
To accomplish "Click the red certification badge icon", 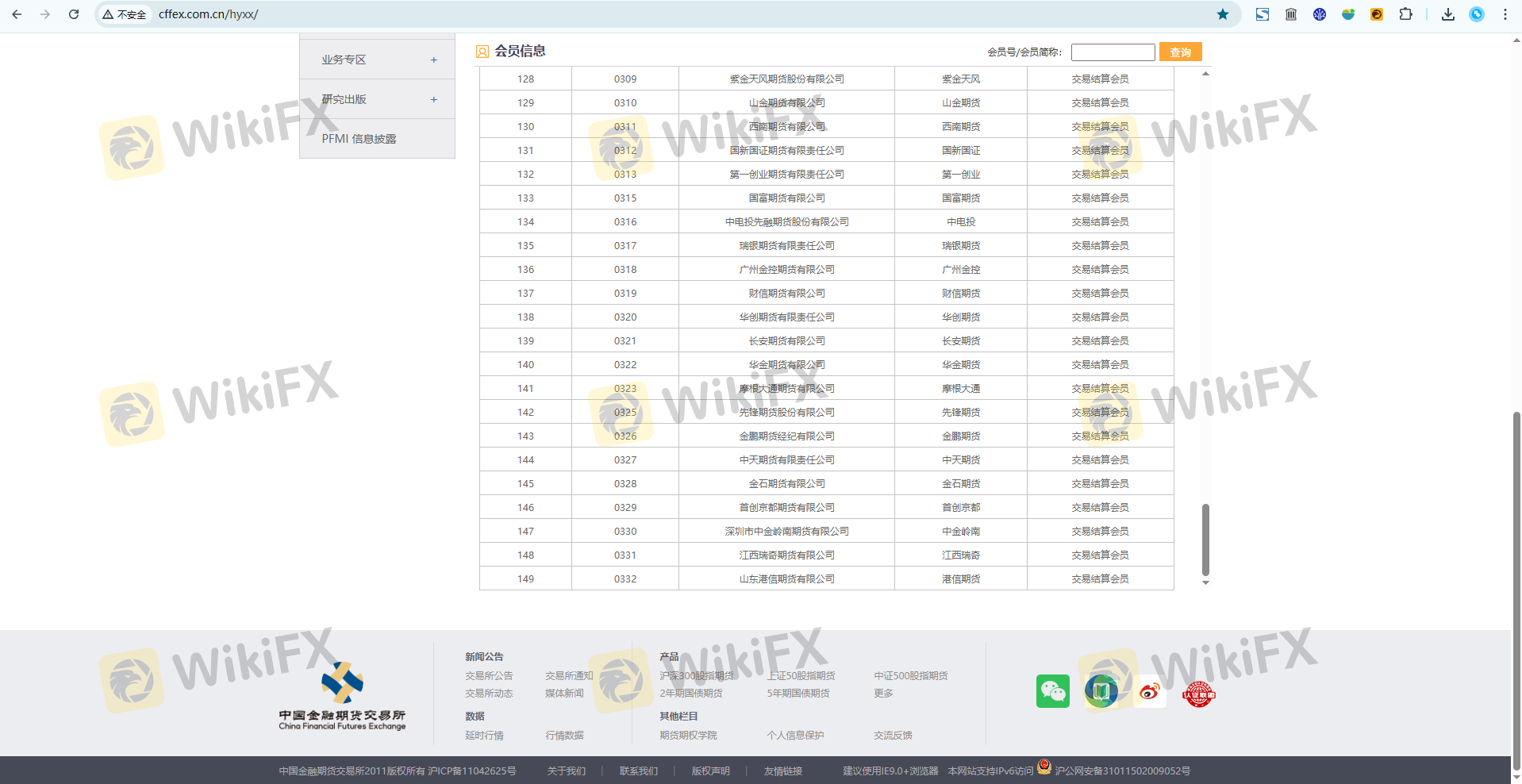I will [1198, 694].
